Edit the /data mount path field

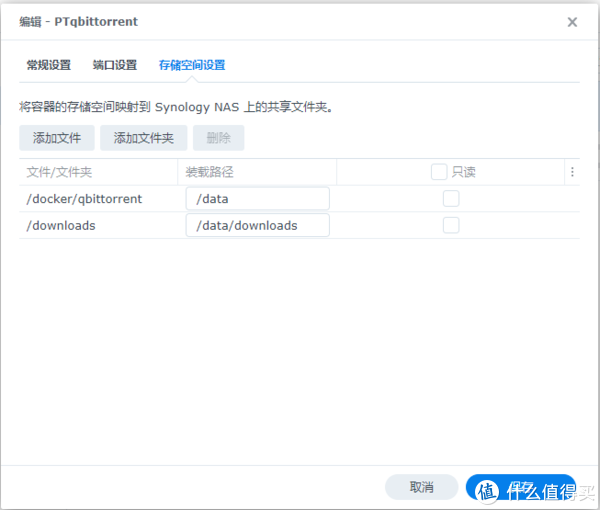(x=258, y=199)
